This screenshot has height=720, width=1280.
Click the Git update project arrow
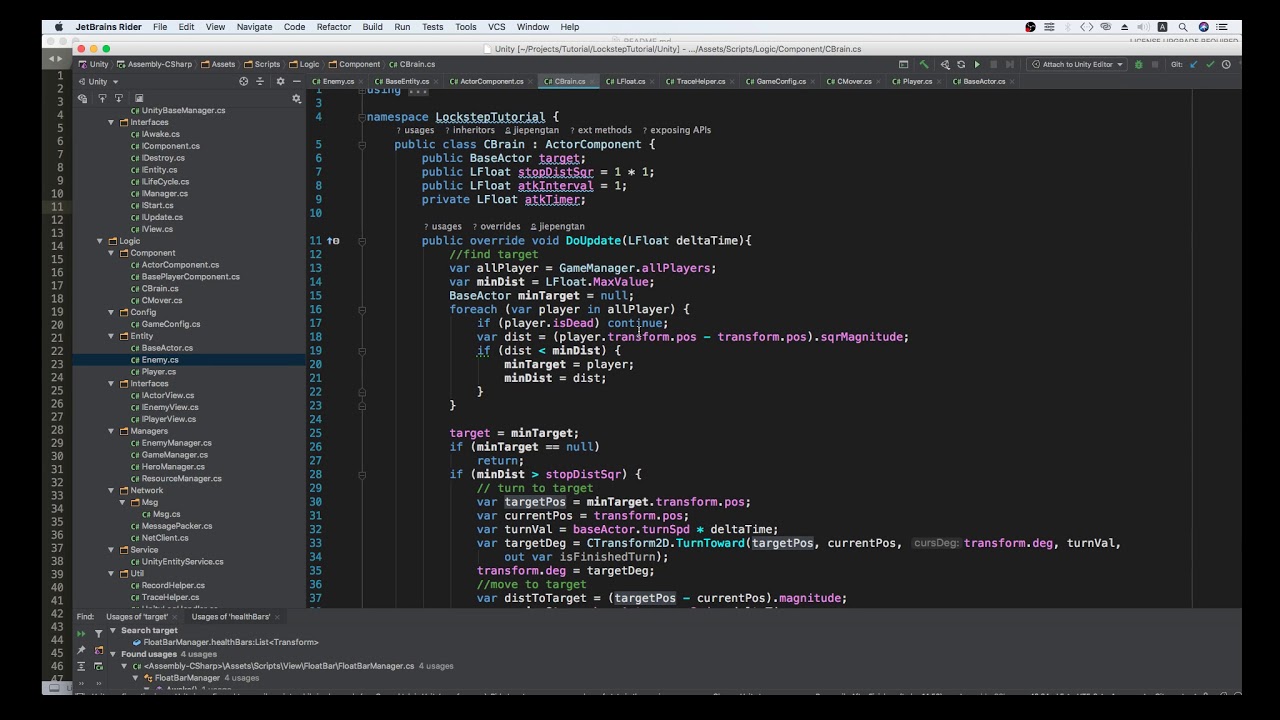pyautogui.click(x=1193, y=64)
